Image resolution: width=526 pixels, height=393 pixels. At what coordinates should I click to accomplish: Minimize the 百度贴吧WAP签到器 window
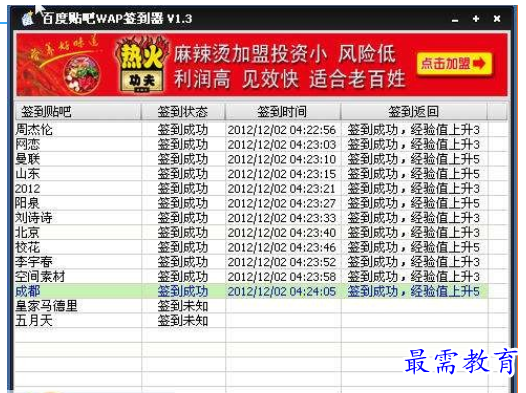455,19
